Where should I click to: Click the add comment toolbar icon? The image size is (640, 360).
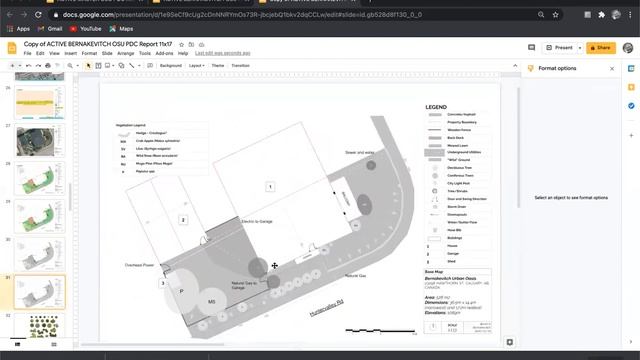click(150, 66)
